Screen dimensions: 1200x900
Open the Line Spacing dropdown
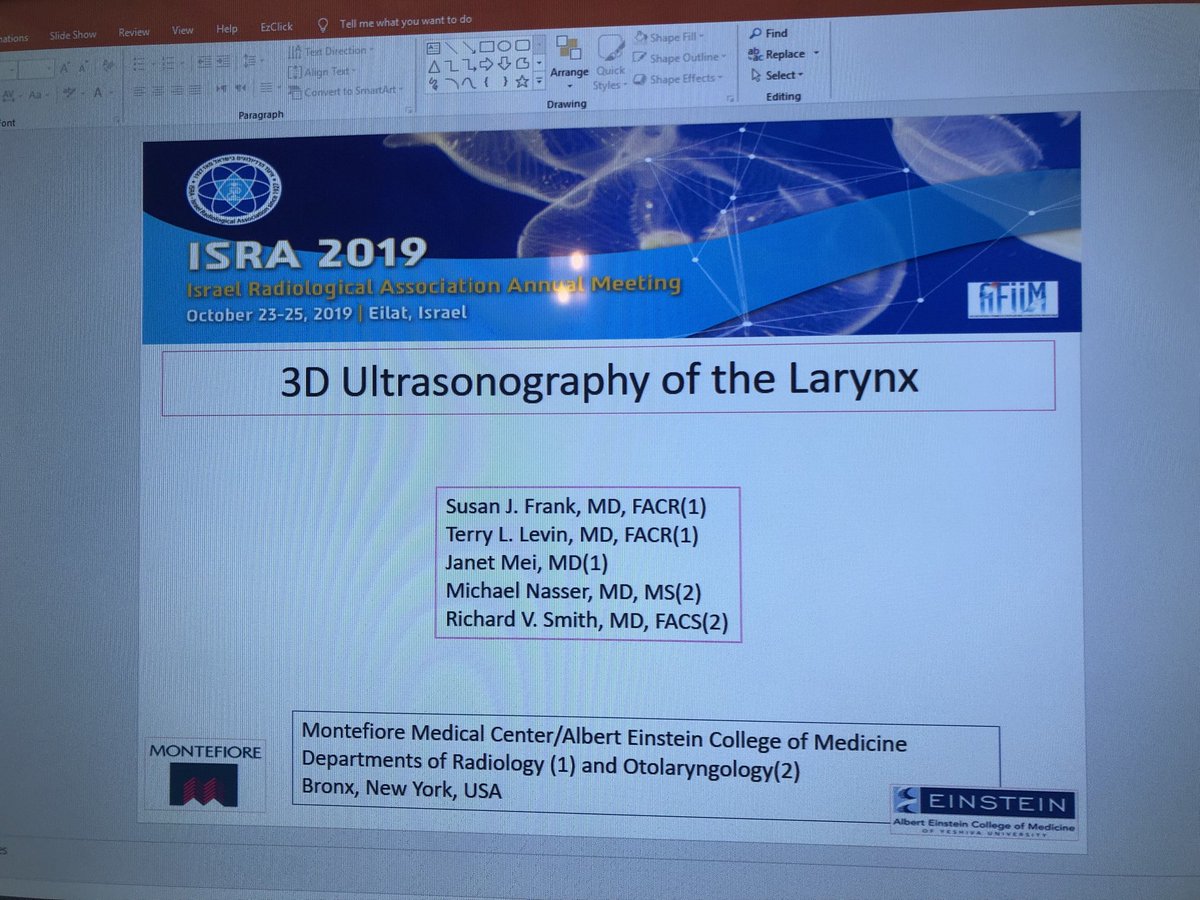pos(252,60)
